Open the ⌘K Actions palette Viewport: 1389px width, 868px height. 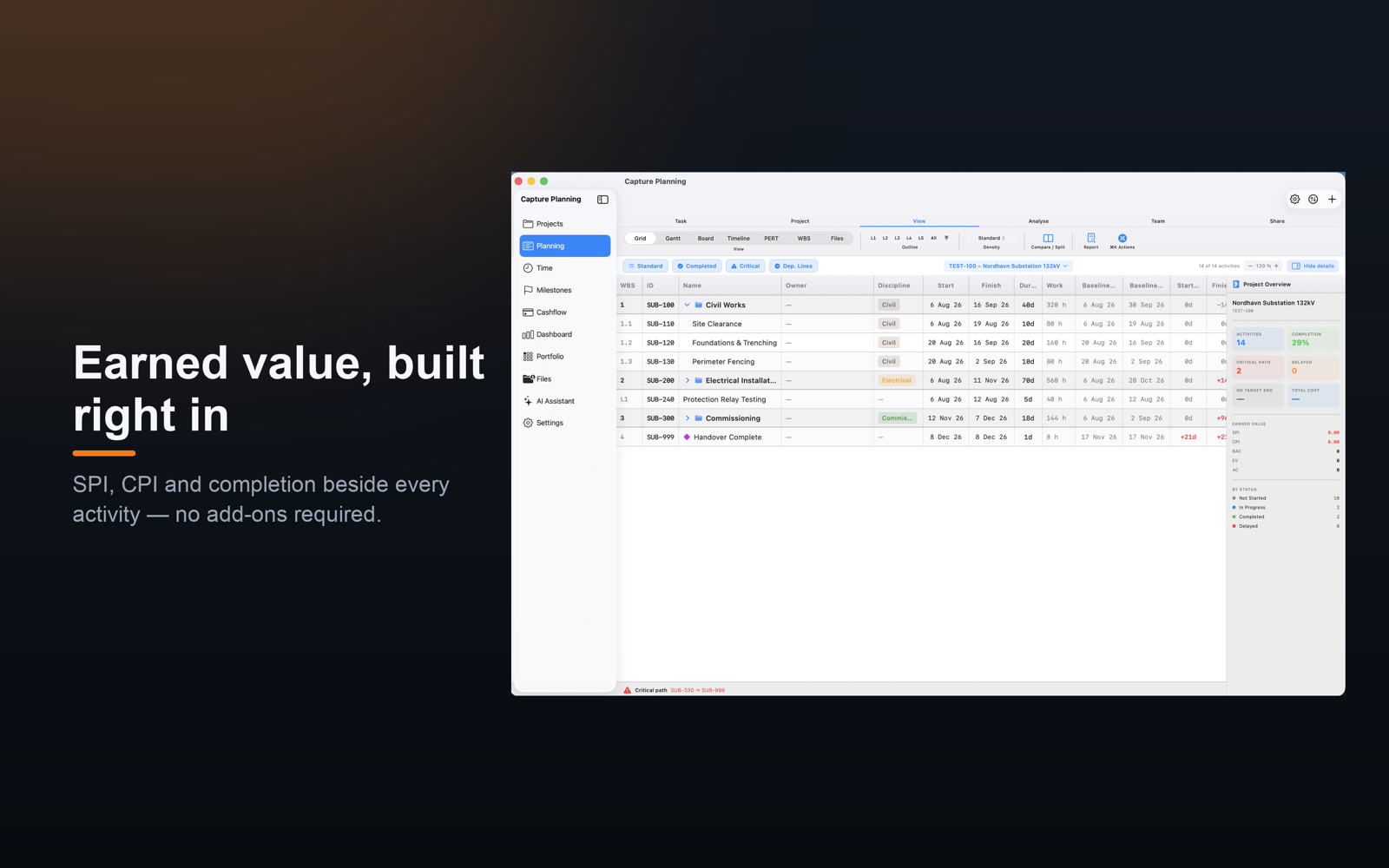(x=1122, y=241)
